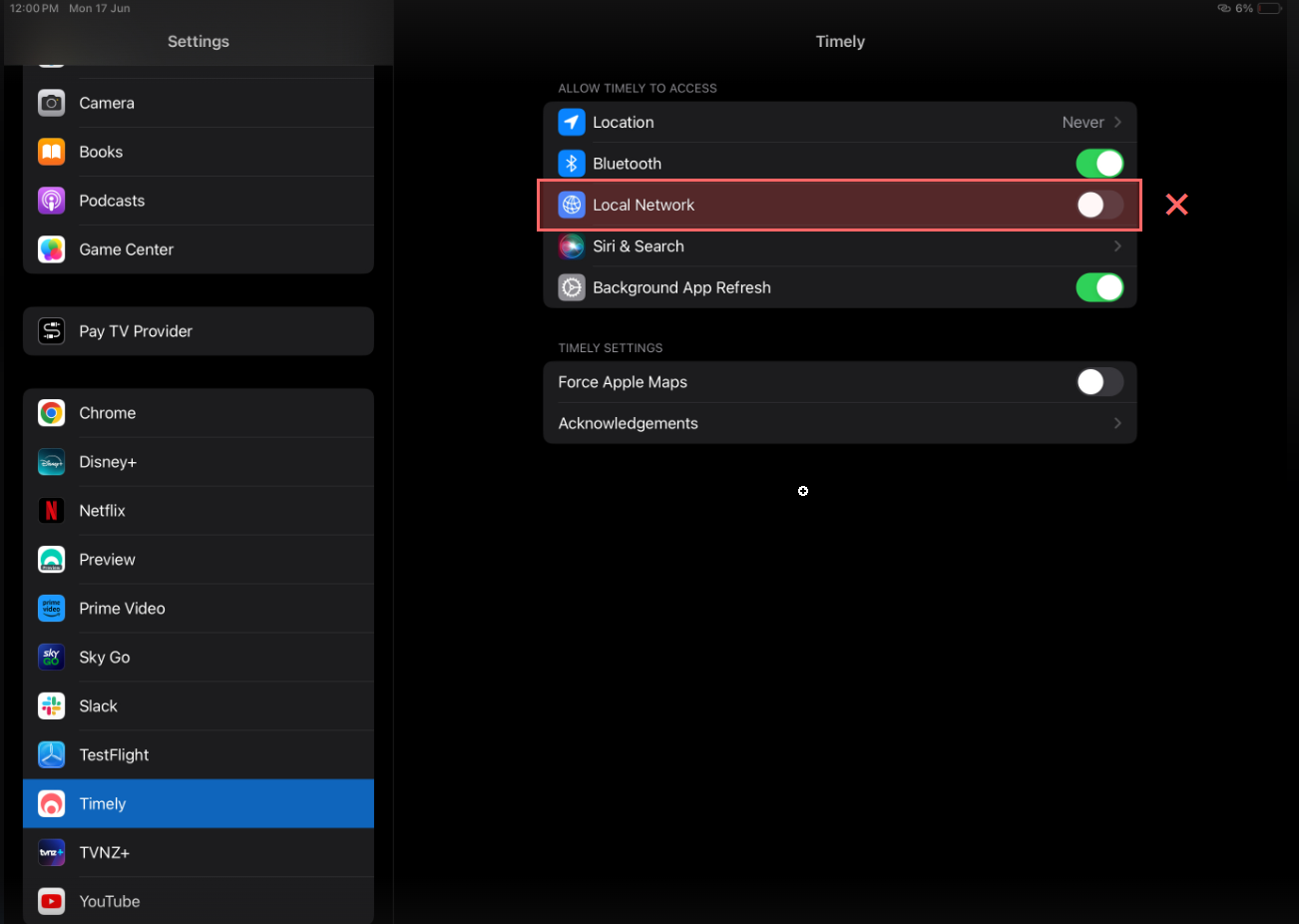Tap the Bluetooth symbol icon
This screenshot has height=924, width=1299.
(x=572, y=164)
